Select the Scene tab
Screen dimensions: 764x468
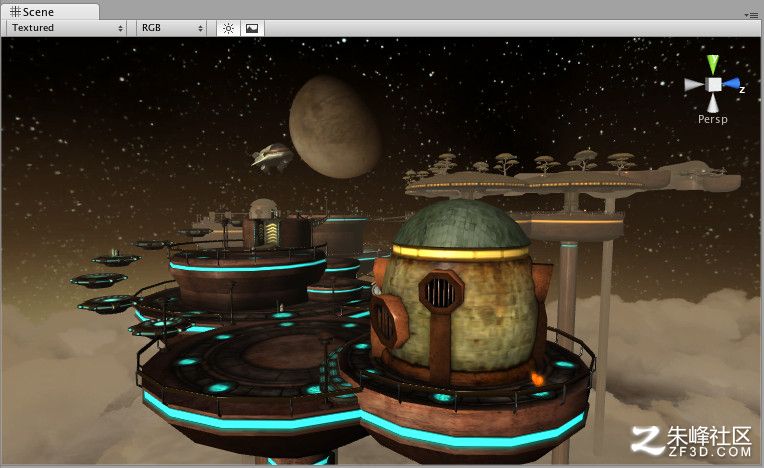pos(49,11)
